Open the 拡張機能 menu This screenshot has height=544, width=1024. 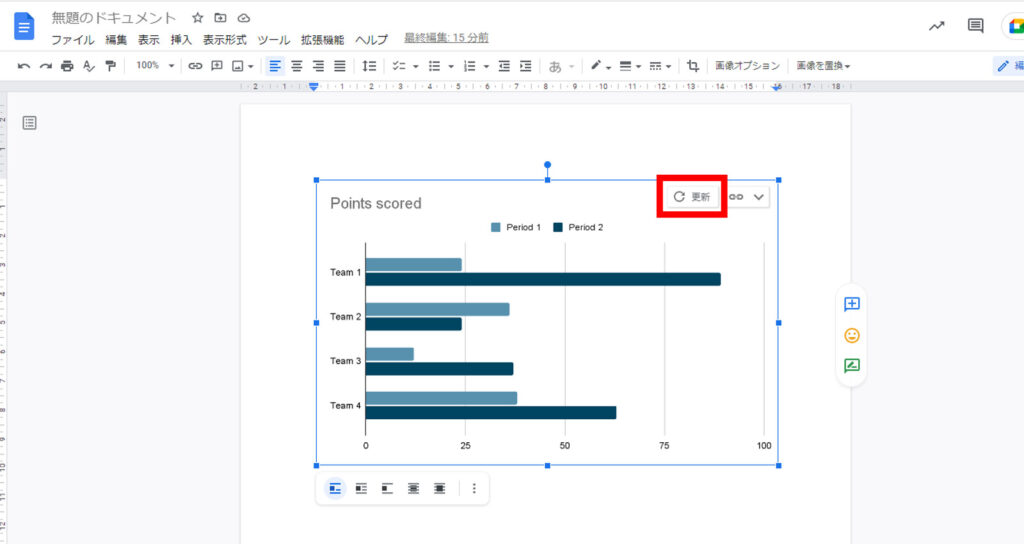coord(323,40)
